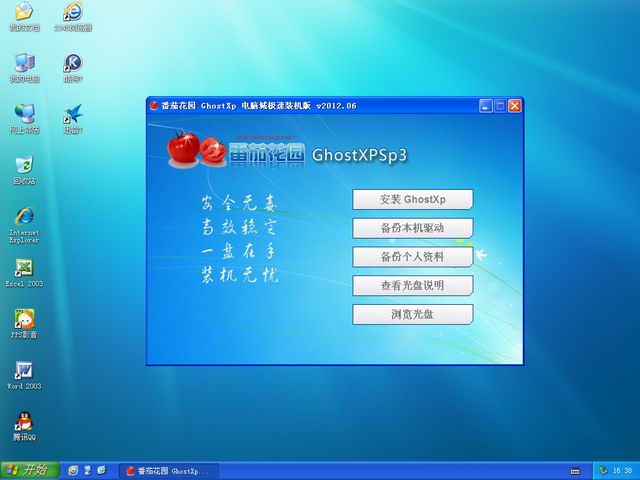Viewport: 640px width, 480px height.
Task: Open the 开始 Start menu
Action: point(29,471)
